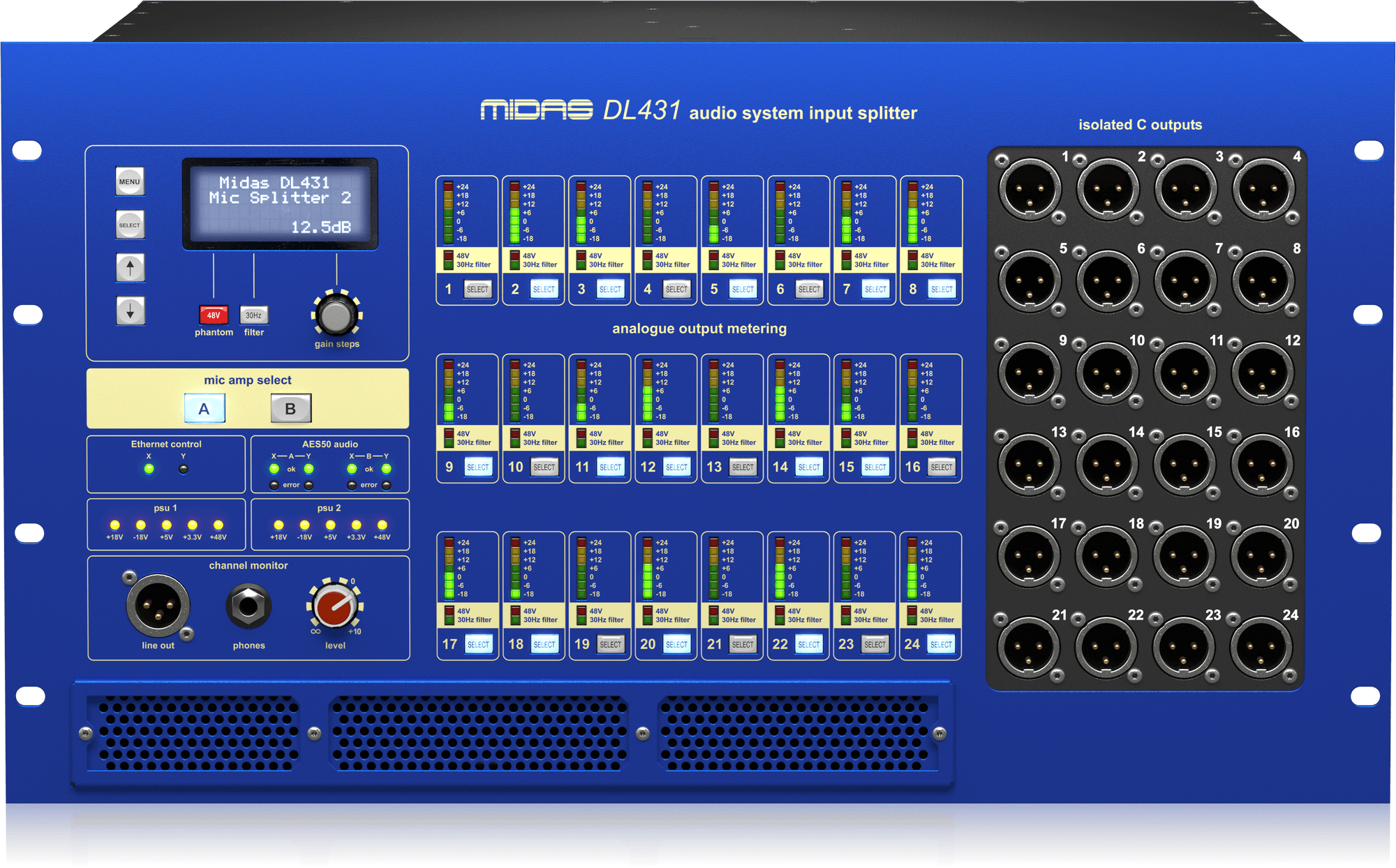Click the line out XLR connector
The height and width of the screenshot is (868, 1396).
click(156, 606)
